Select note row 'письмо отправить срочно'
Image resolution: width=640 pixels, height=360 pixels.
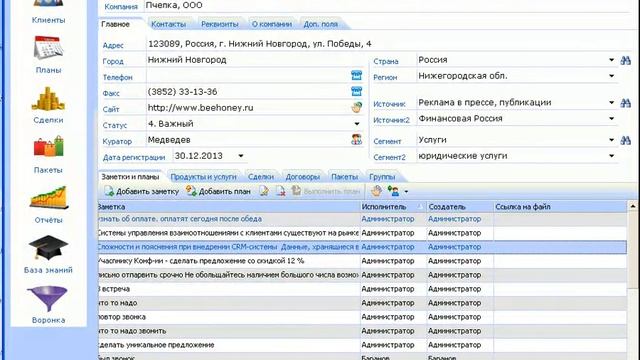[x=362, y=275]
